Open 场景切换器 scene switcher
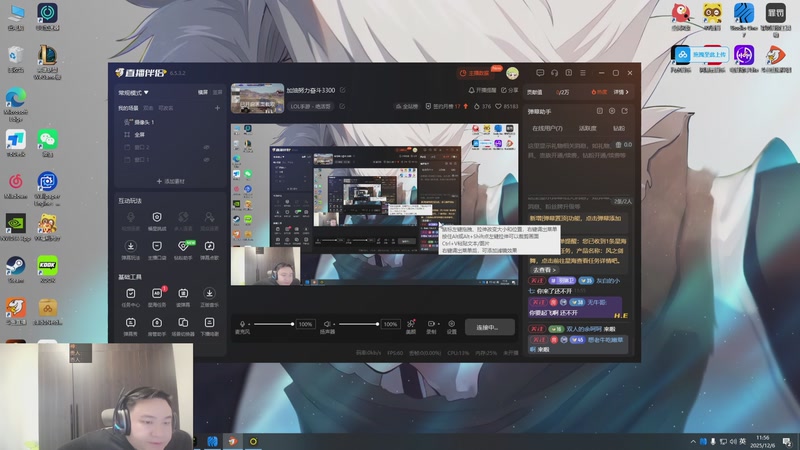This screenshot has height=450, width=800. coord(183,326)
